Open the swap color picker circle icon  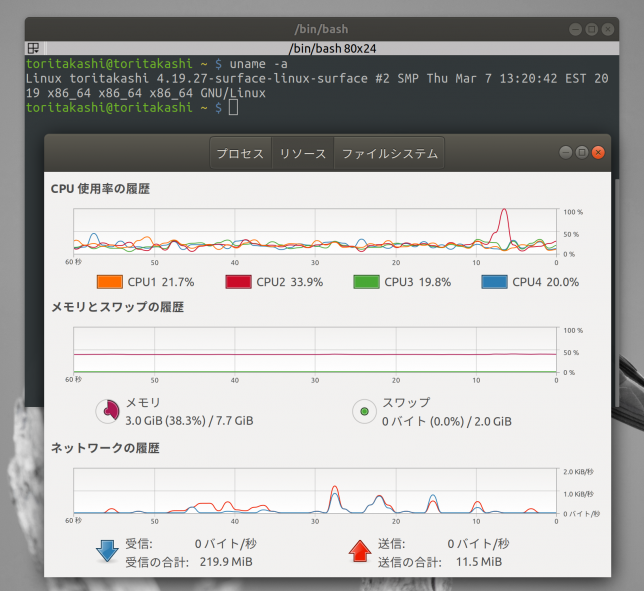tap(364, 411)
